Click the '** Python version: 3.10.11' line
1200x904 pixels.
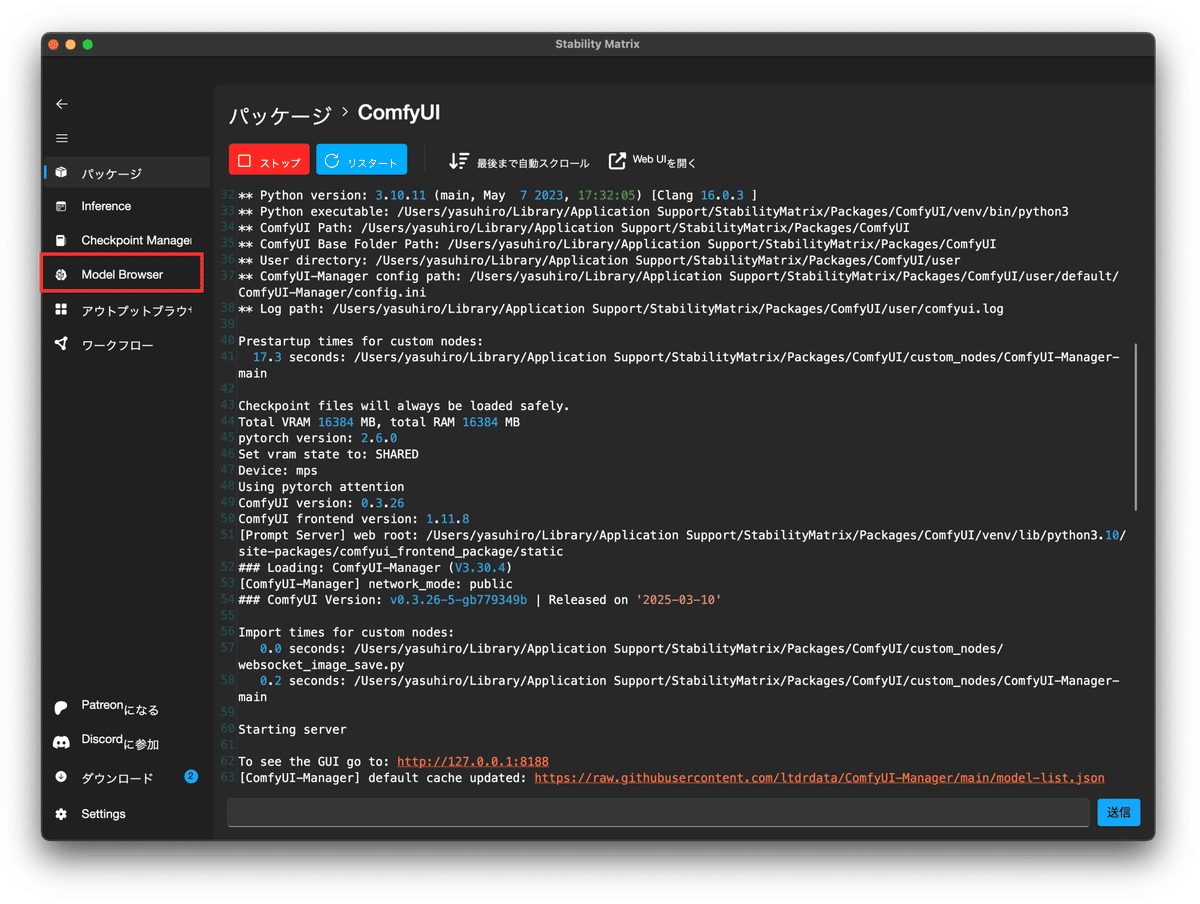497,195
